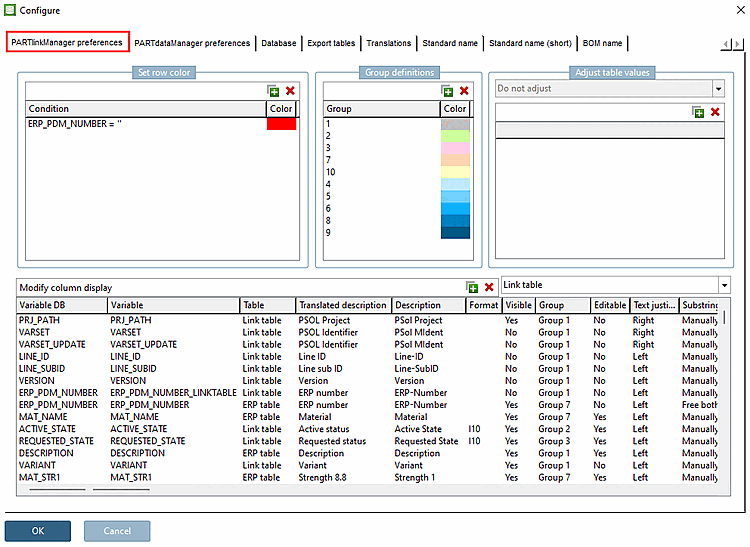The image size is (750, 547).
Task: Remove the selected group definition
Action: (x=463, y=91)
